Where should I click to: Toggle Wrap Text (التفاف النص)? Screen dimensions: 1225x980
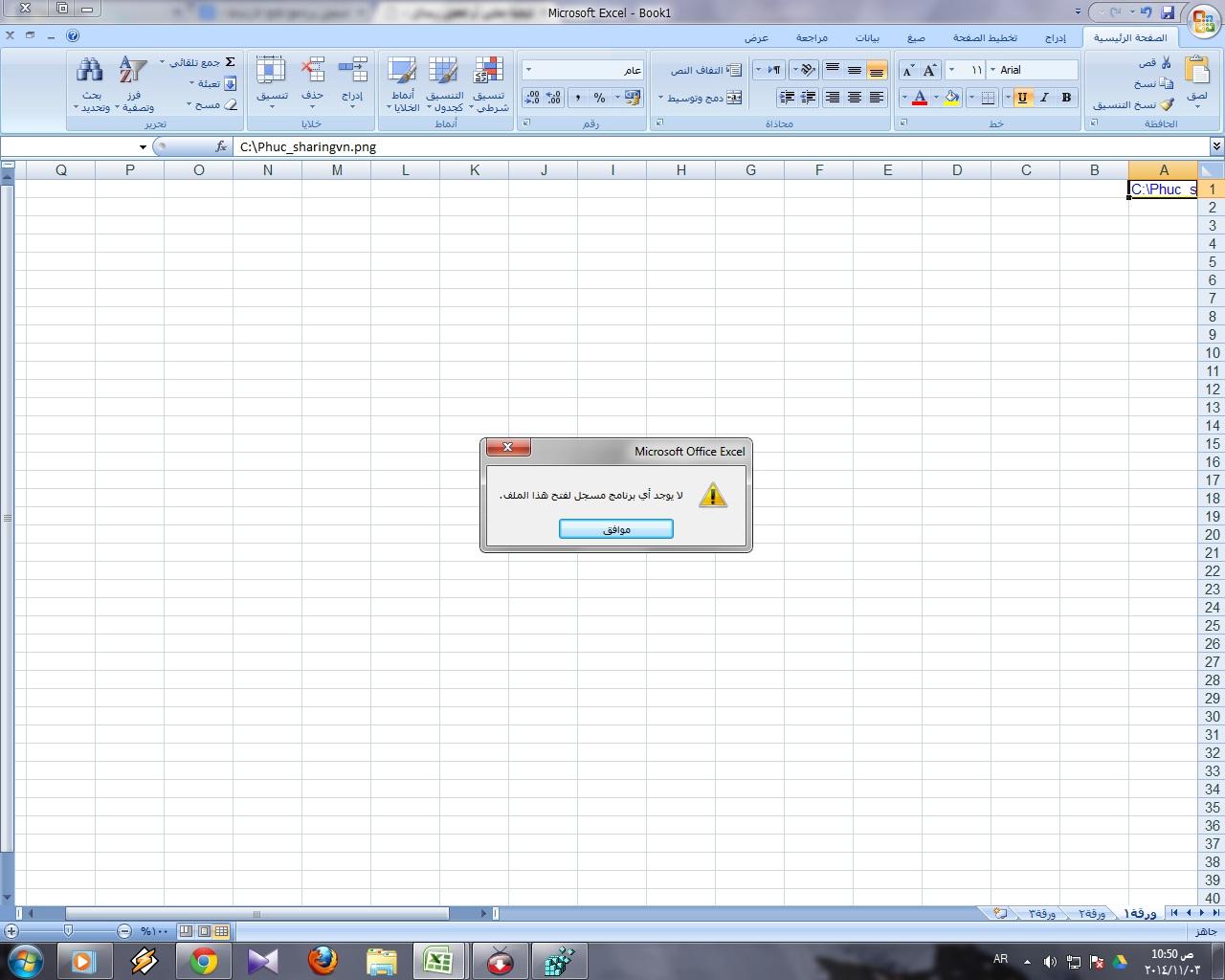point(706,70)
